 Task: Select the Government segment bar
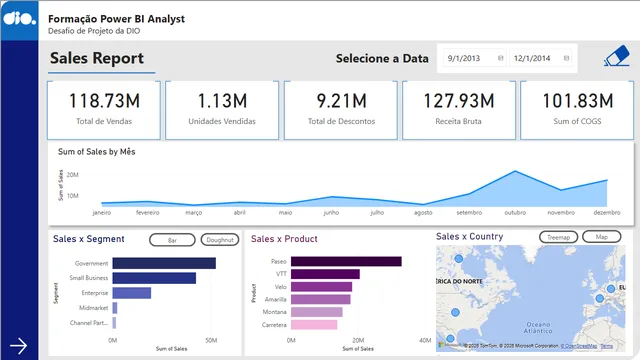tap(164, 263)
